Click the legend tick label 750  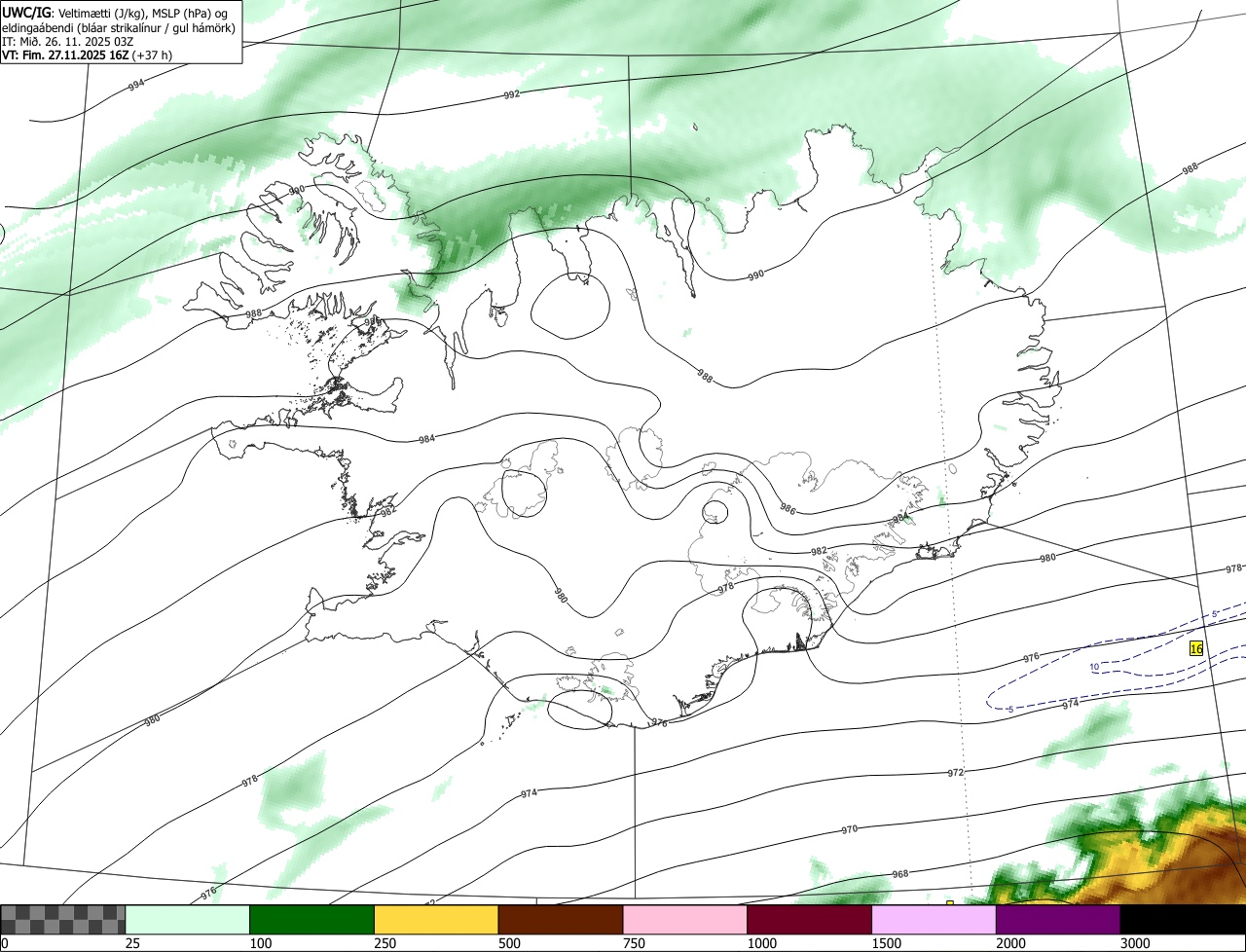(634, 943)
